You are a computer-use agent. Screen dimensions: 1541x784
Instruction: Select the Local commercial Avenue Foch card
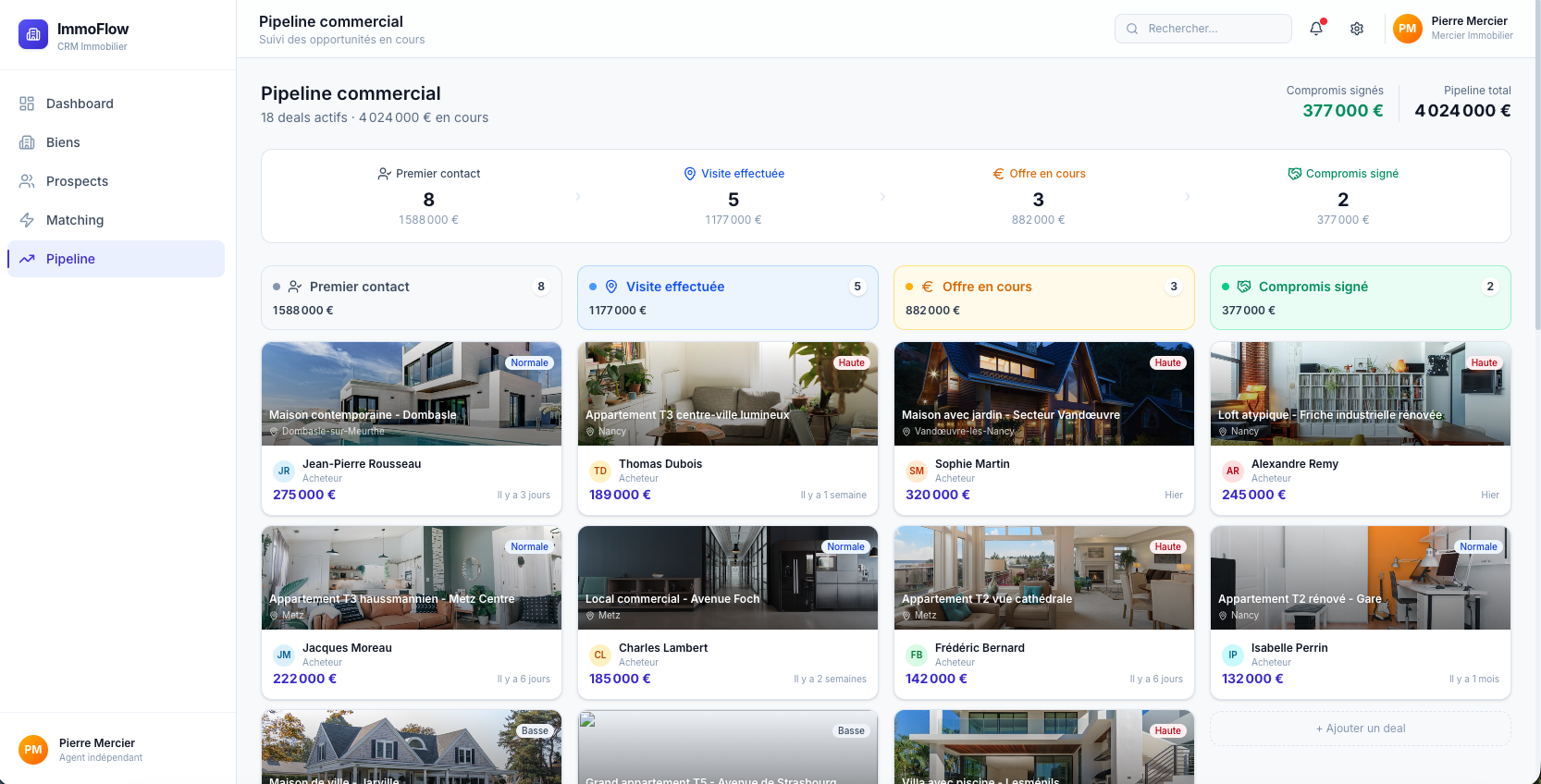(x=727, y=612)
